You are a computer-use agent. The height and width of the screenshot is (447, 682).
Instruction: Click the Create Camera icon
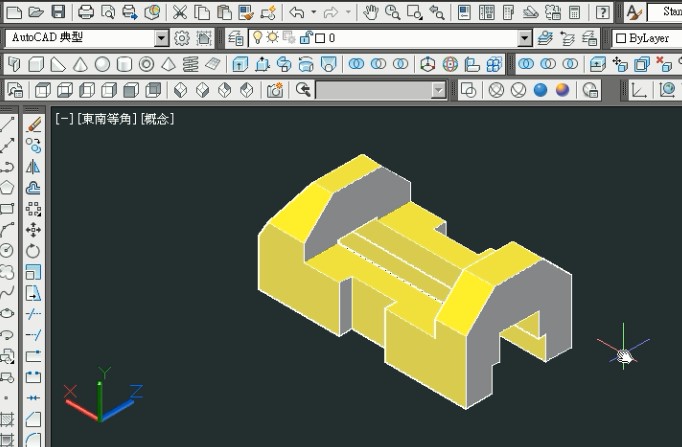click(275, 90)
